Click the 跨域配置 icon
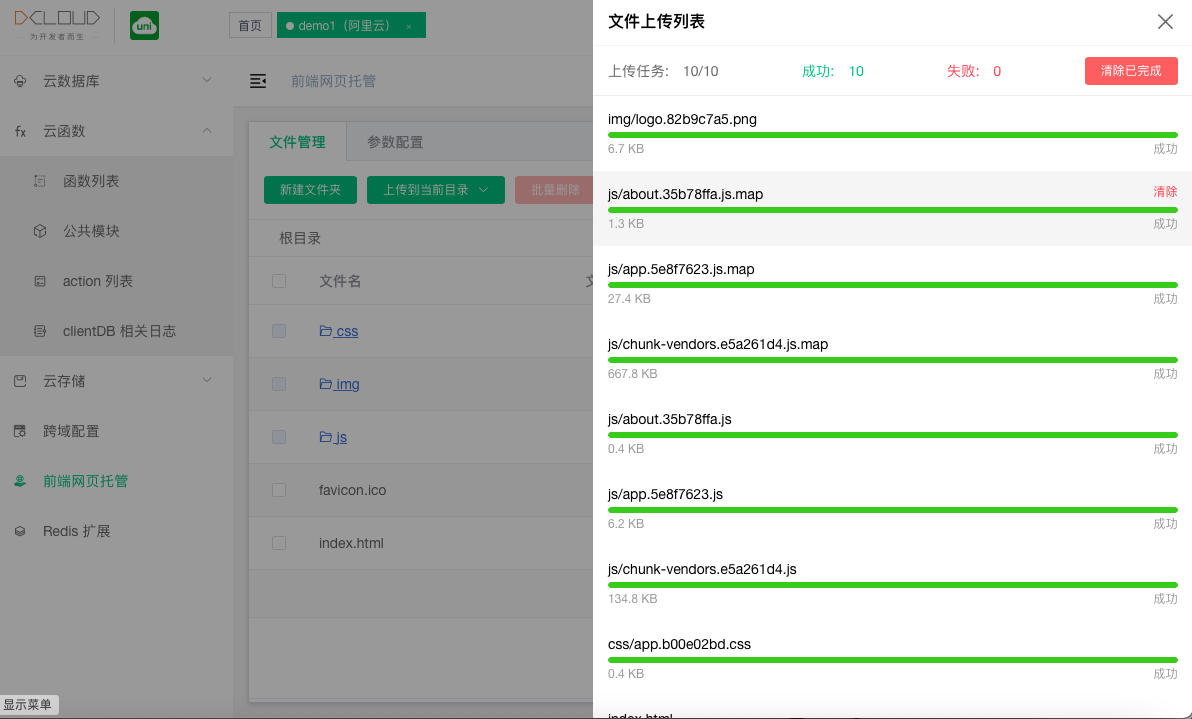 click(21, 431)
